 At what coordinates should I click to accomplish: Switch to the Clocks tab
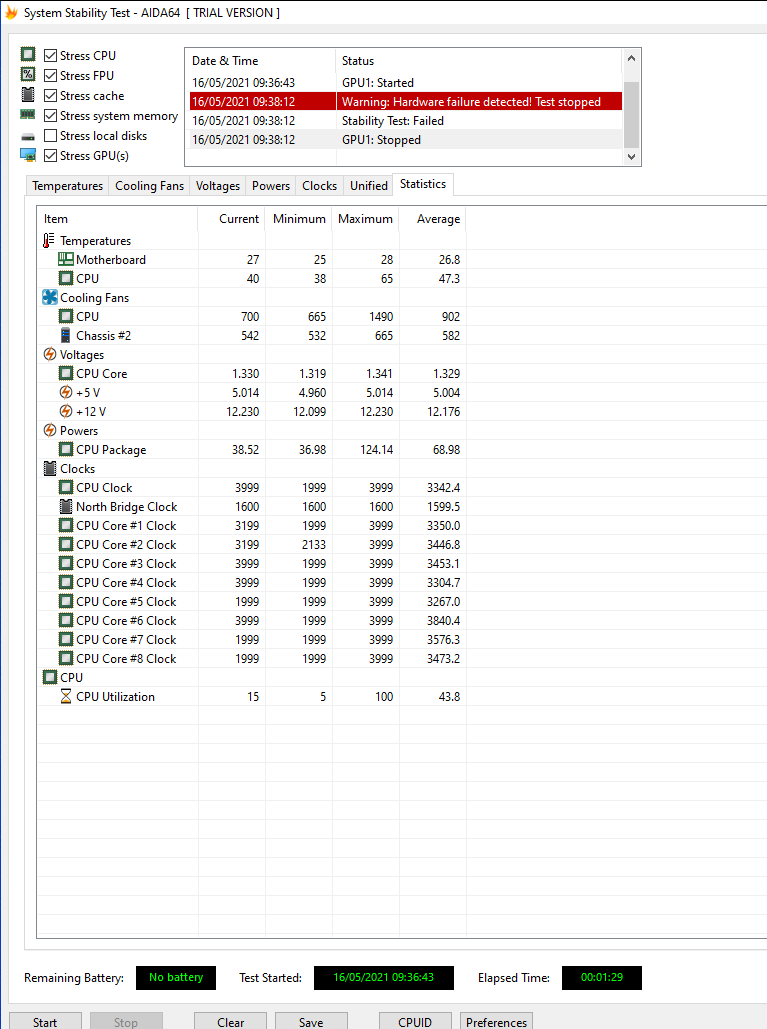point(320,186)
